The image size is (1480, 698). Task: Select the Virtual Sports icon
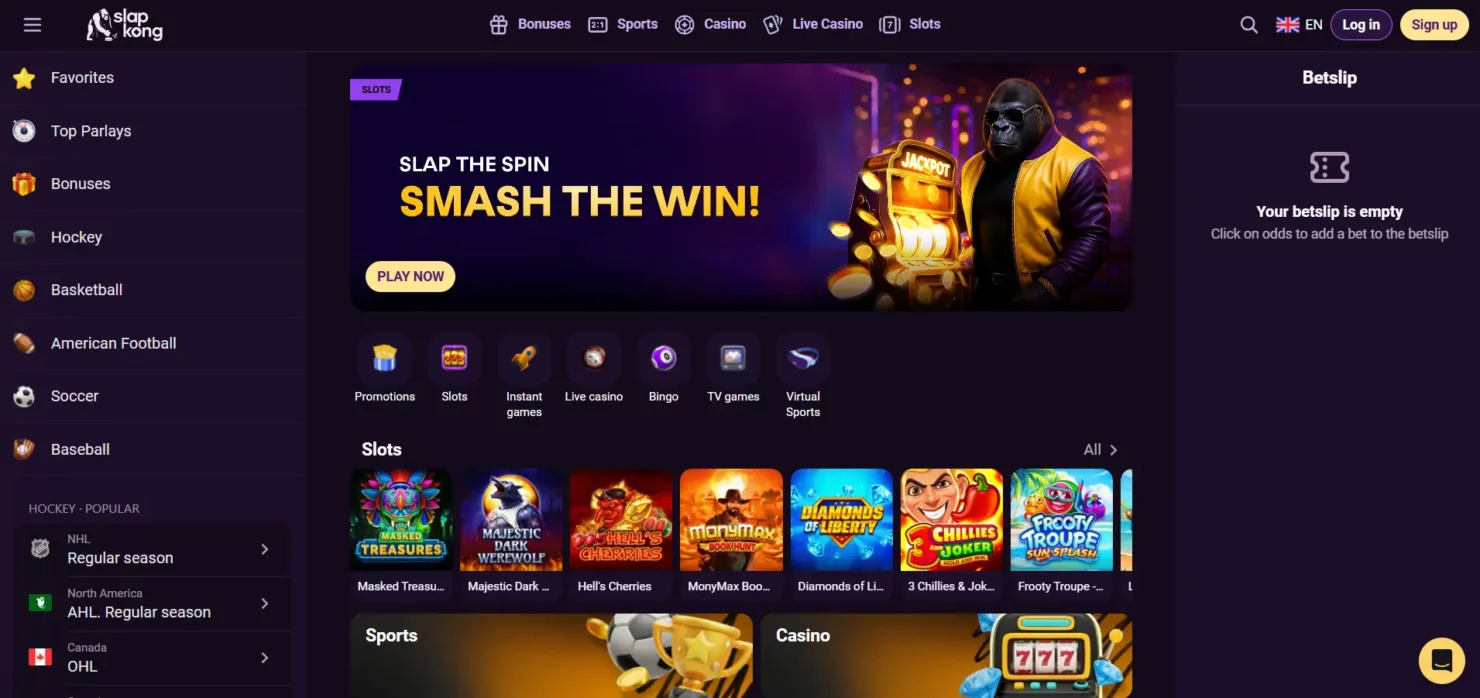(803, 358)
